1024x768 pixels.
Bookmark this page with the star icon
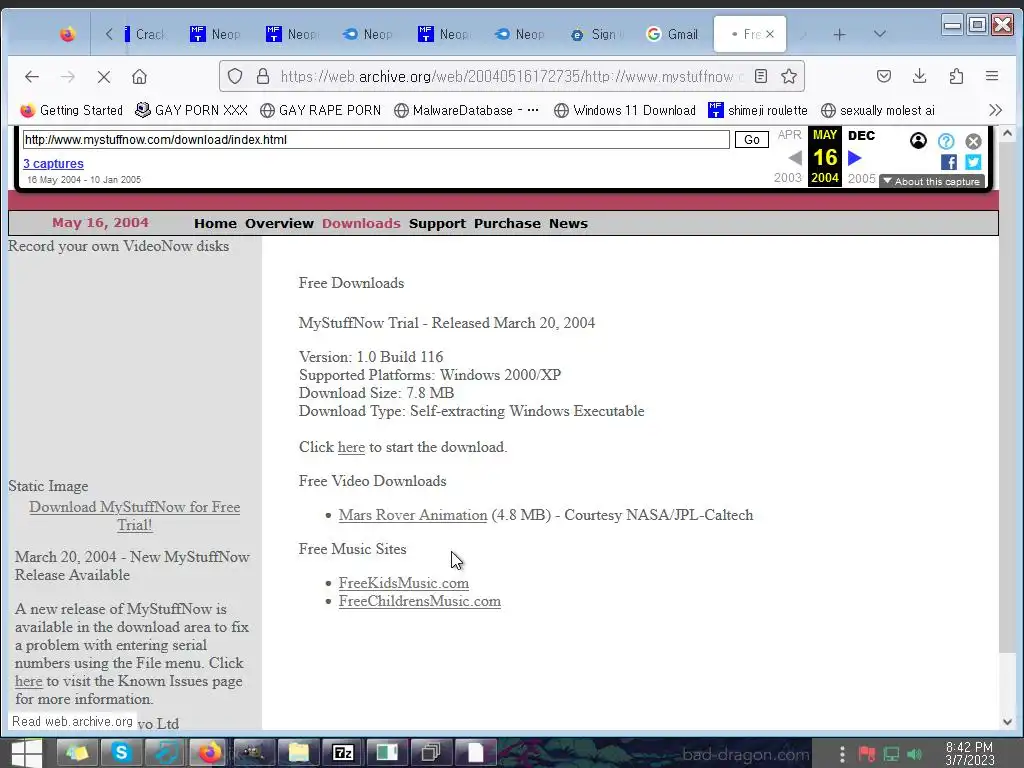[789, 76]
